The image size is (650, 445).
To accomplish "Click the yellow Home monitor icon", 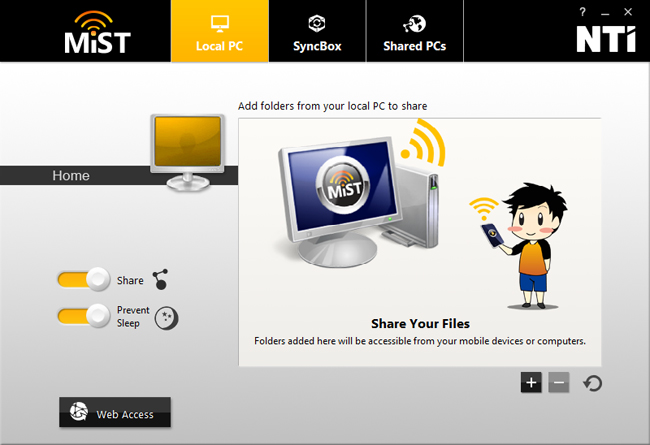I will click(188, 152).
